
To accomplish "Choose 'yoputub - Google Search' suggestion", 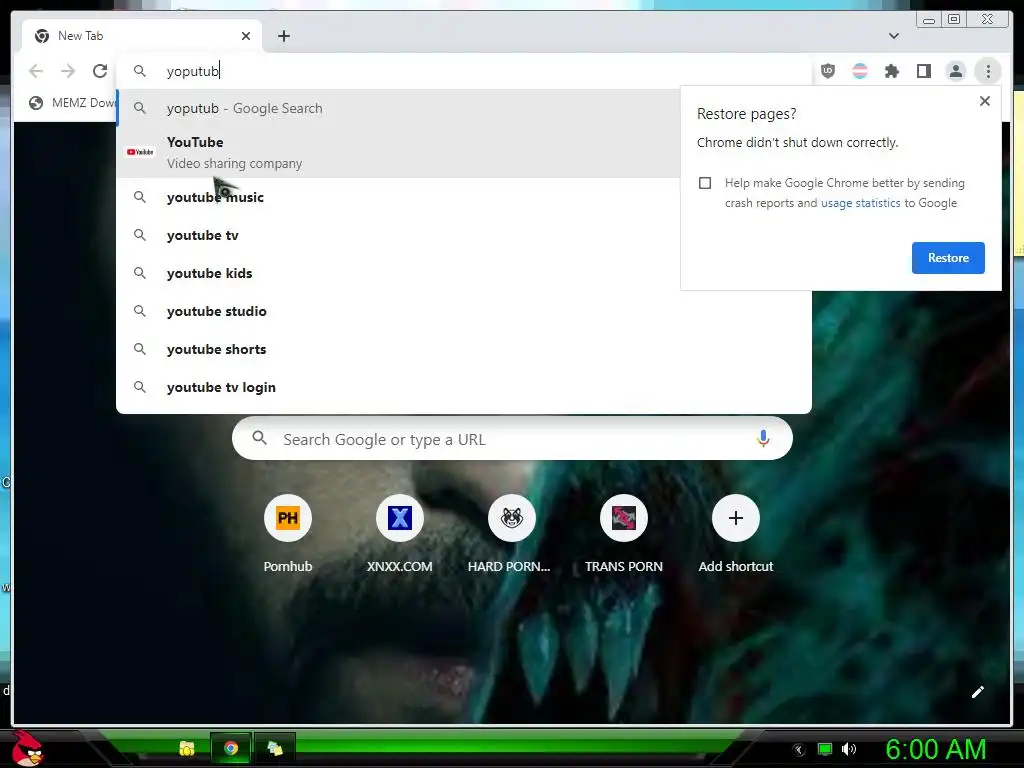I will click(398, 108).
